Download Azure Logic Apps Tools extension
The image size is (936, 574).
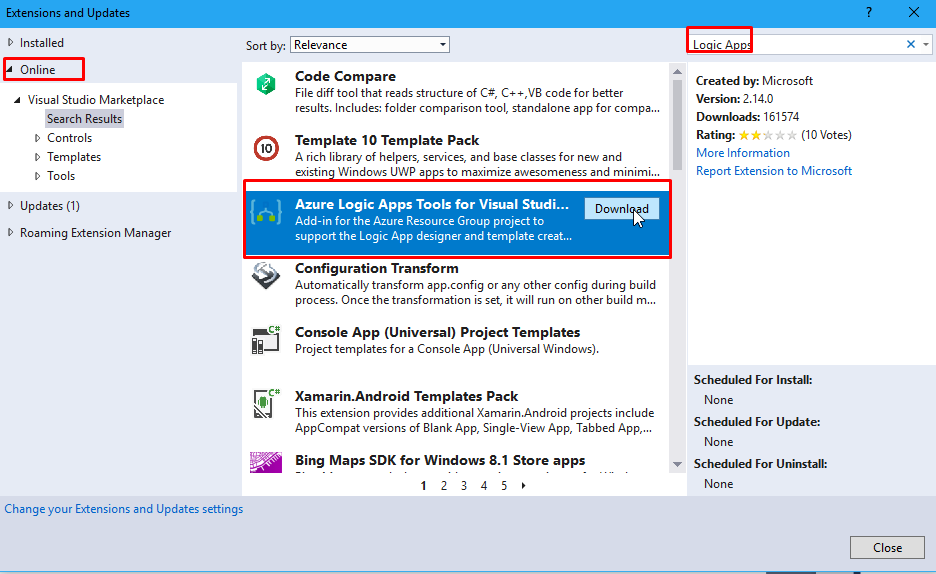[621, 209]
